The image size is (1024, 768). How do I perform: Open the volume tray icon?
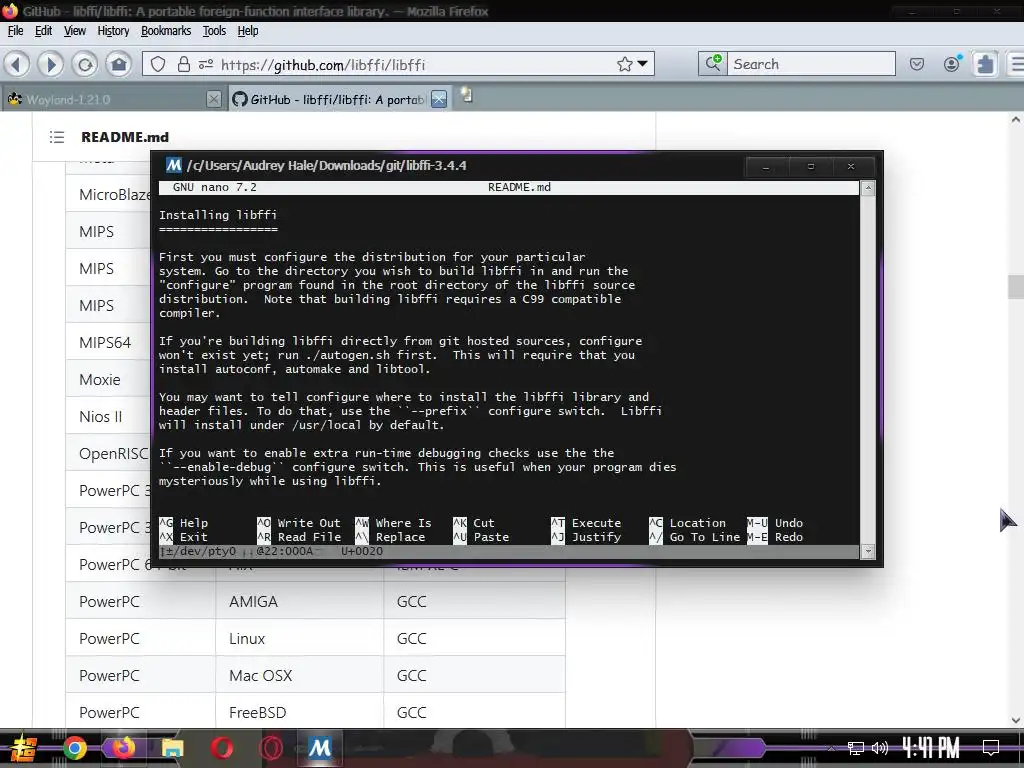click(880, 748)
